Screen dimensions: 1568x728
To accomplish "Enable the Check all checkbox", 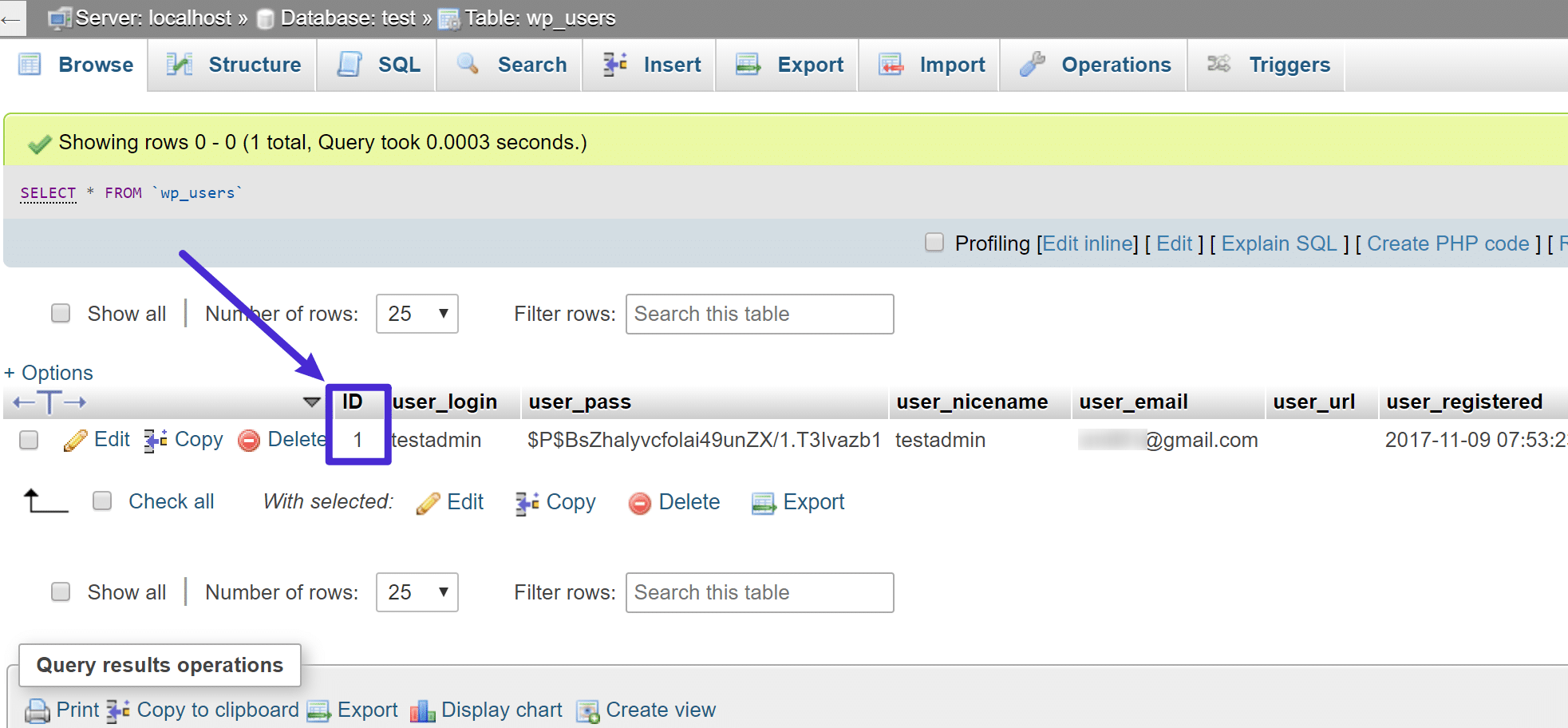I will (102, 500).
